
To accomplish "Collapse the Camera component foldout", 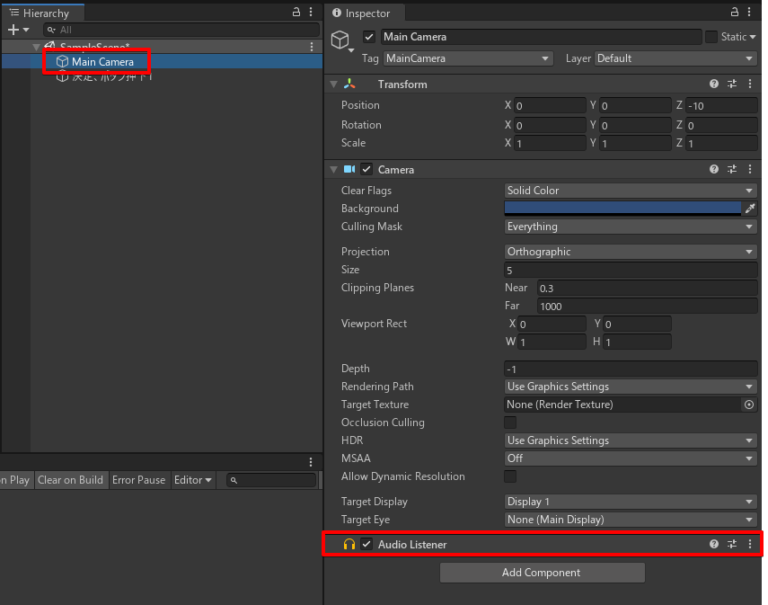I will click(x=334, y=169).
